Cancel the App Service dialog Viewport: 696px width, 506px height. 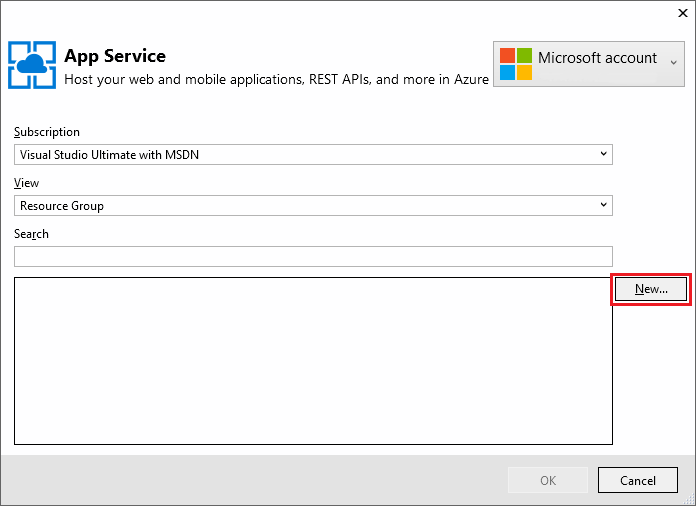pos(638,480)
